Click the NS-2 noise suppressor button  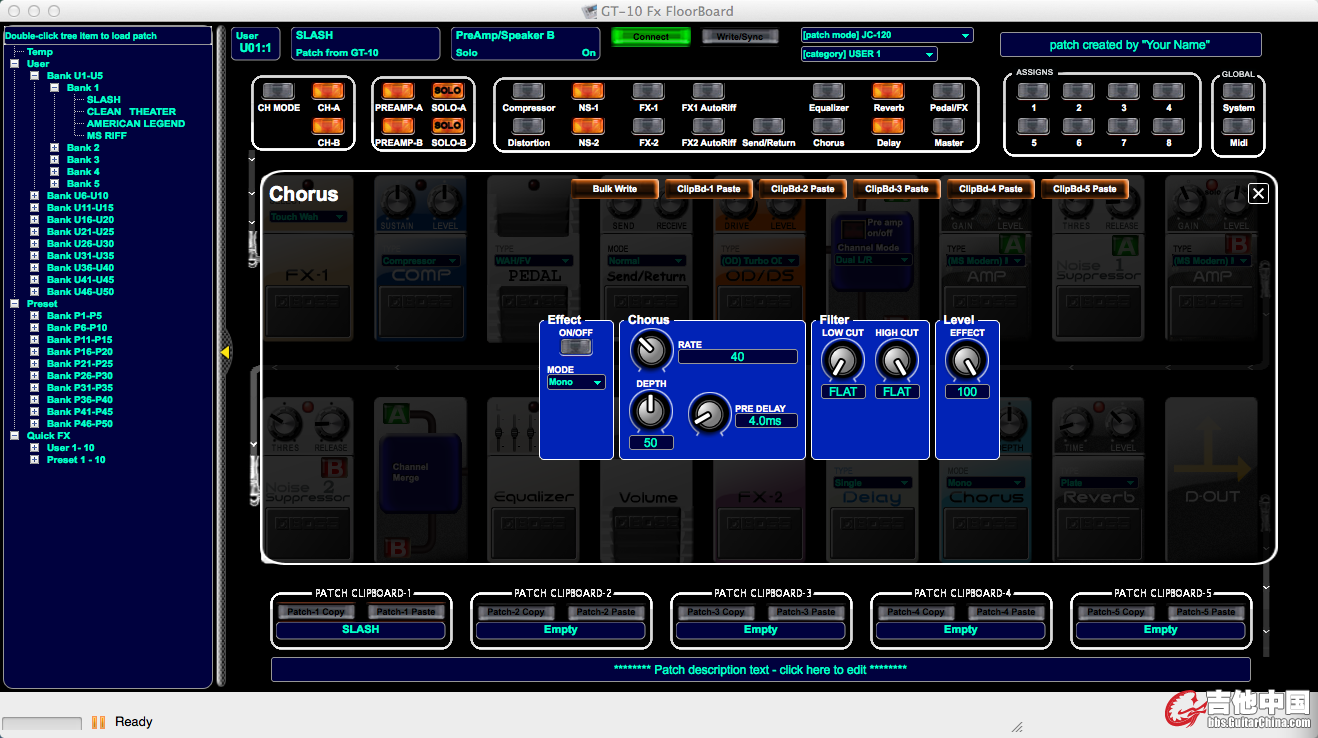(x=588, y=126)
